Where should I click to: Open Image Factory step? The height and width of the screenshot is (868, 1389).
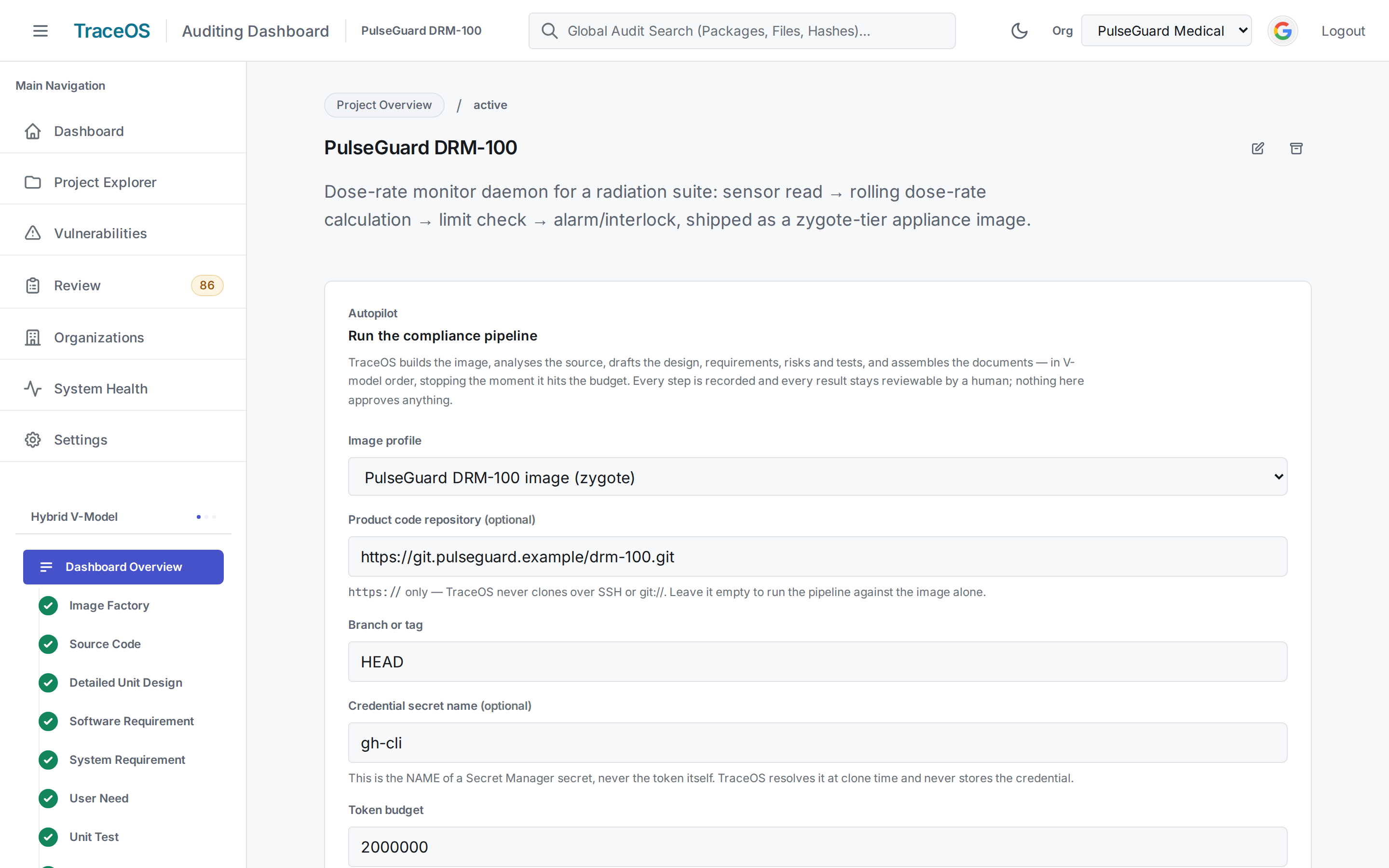coord(109,606)
